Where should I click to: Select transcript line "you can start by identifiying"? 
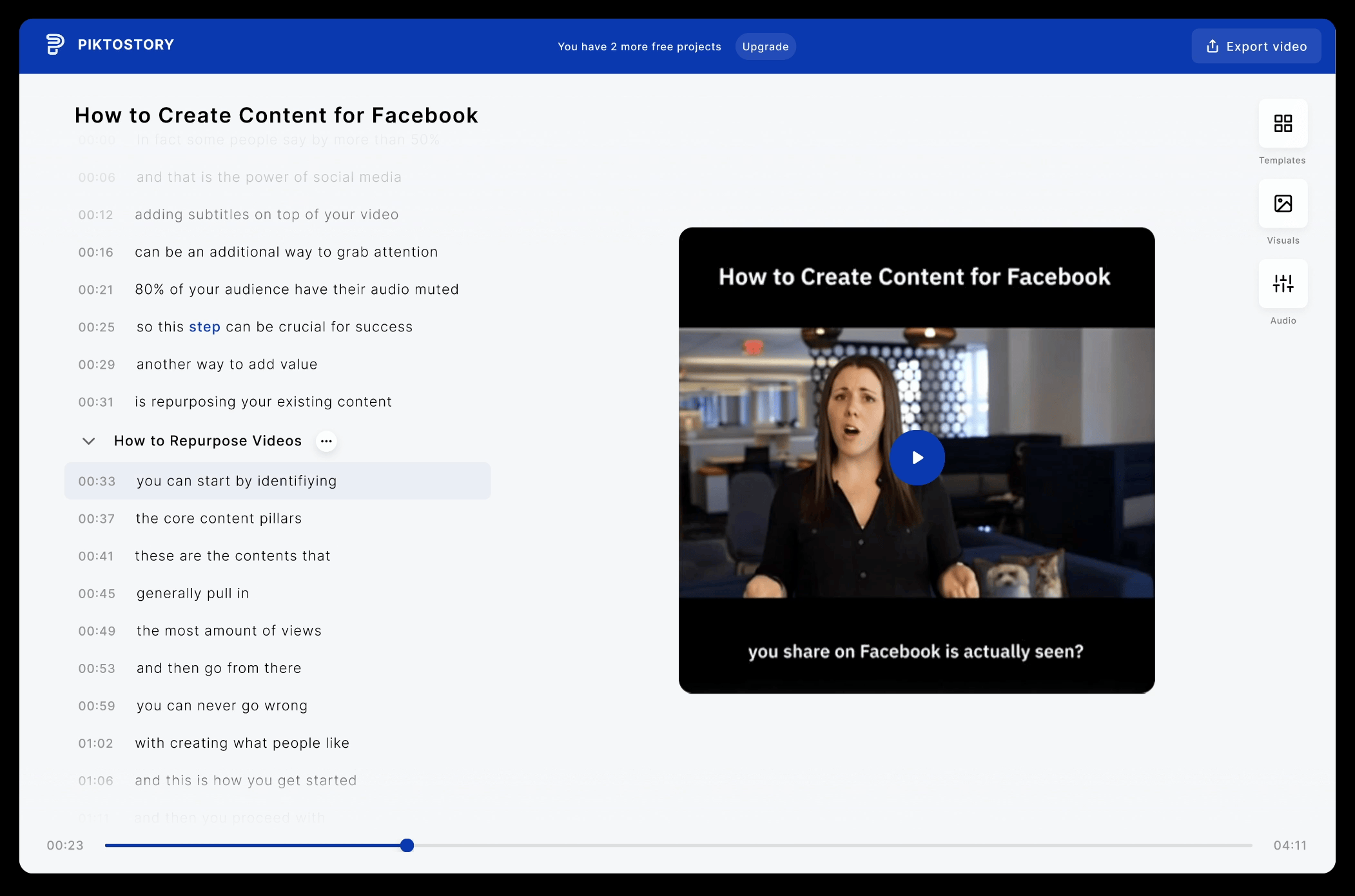pos(237,481)
